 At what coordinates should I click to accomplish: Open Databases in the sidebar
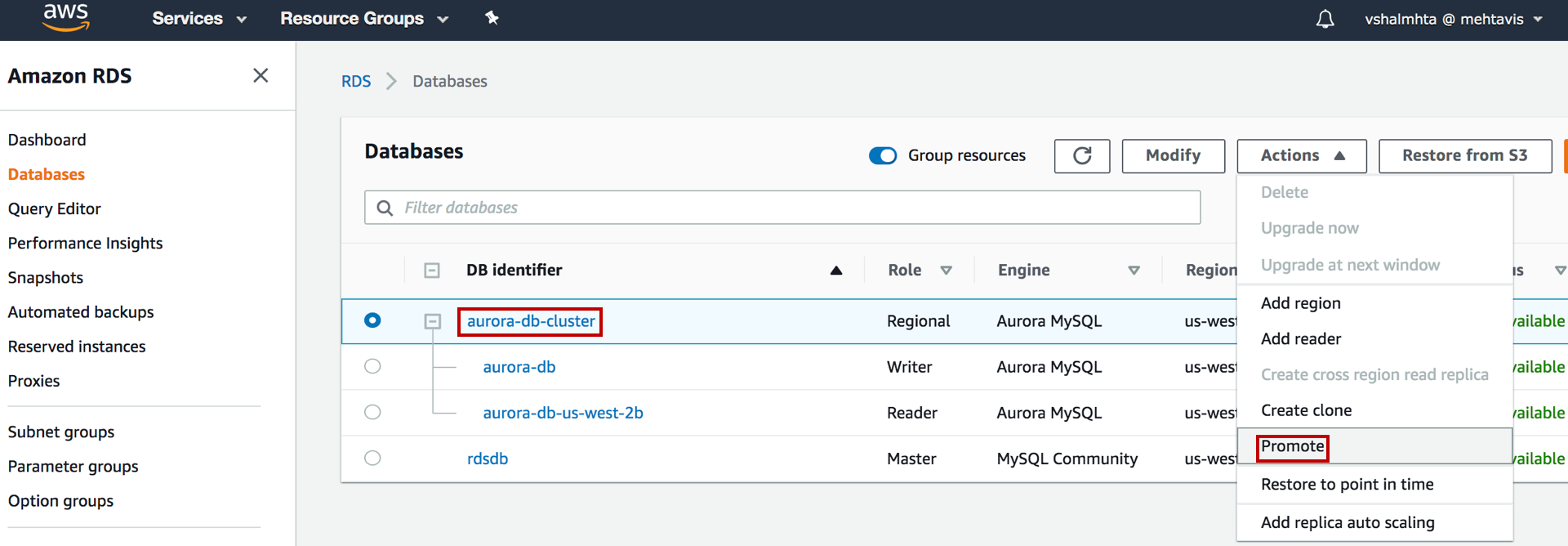point(47,174)
